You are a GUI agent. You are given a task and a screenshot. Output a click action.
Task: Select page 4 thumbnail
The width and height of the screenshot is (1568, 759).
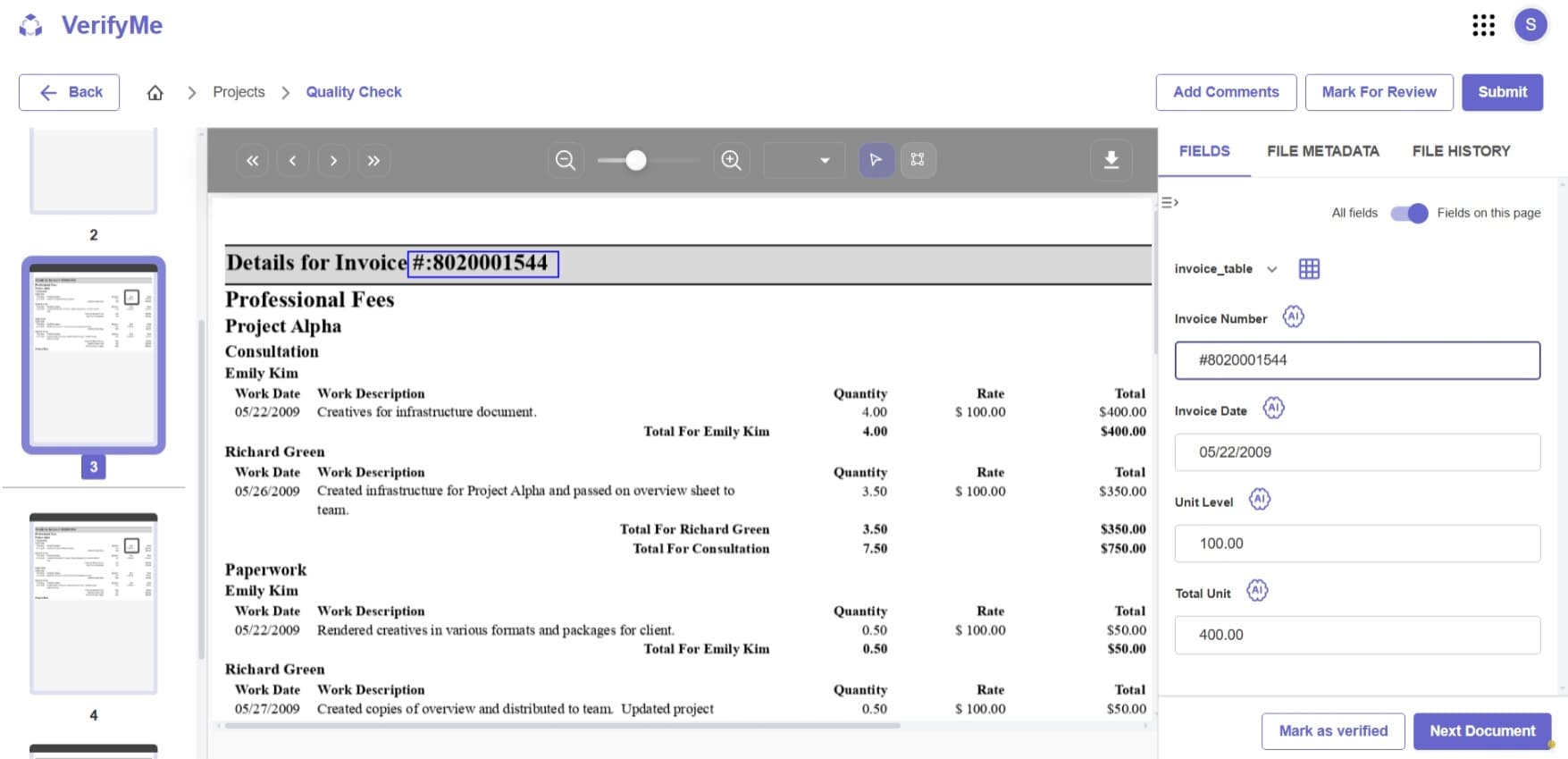click(x=94, y=603)
